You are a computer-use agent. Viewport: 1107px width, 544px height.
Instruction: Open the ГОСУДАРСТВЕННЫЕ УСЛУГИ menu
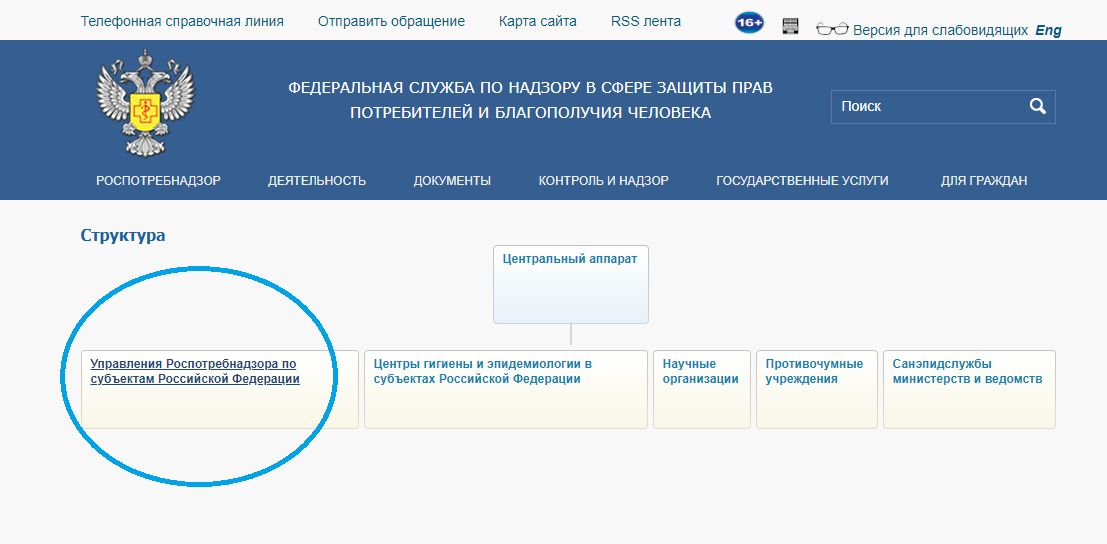coord(802,181)
